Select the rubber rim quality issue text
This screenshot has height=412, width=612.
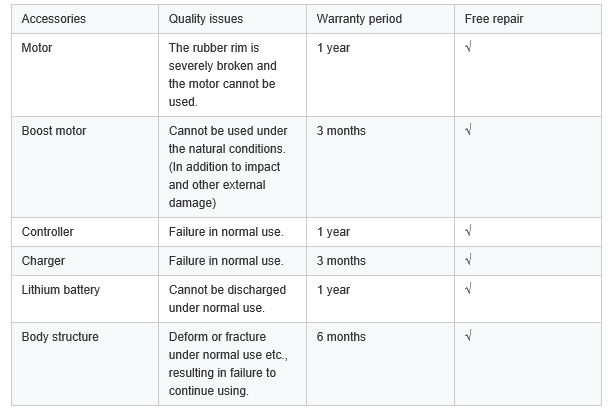[222, 74]
